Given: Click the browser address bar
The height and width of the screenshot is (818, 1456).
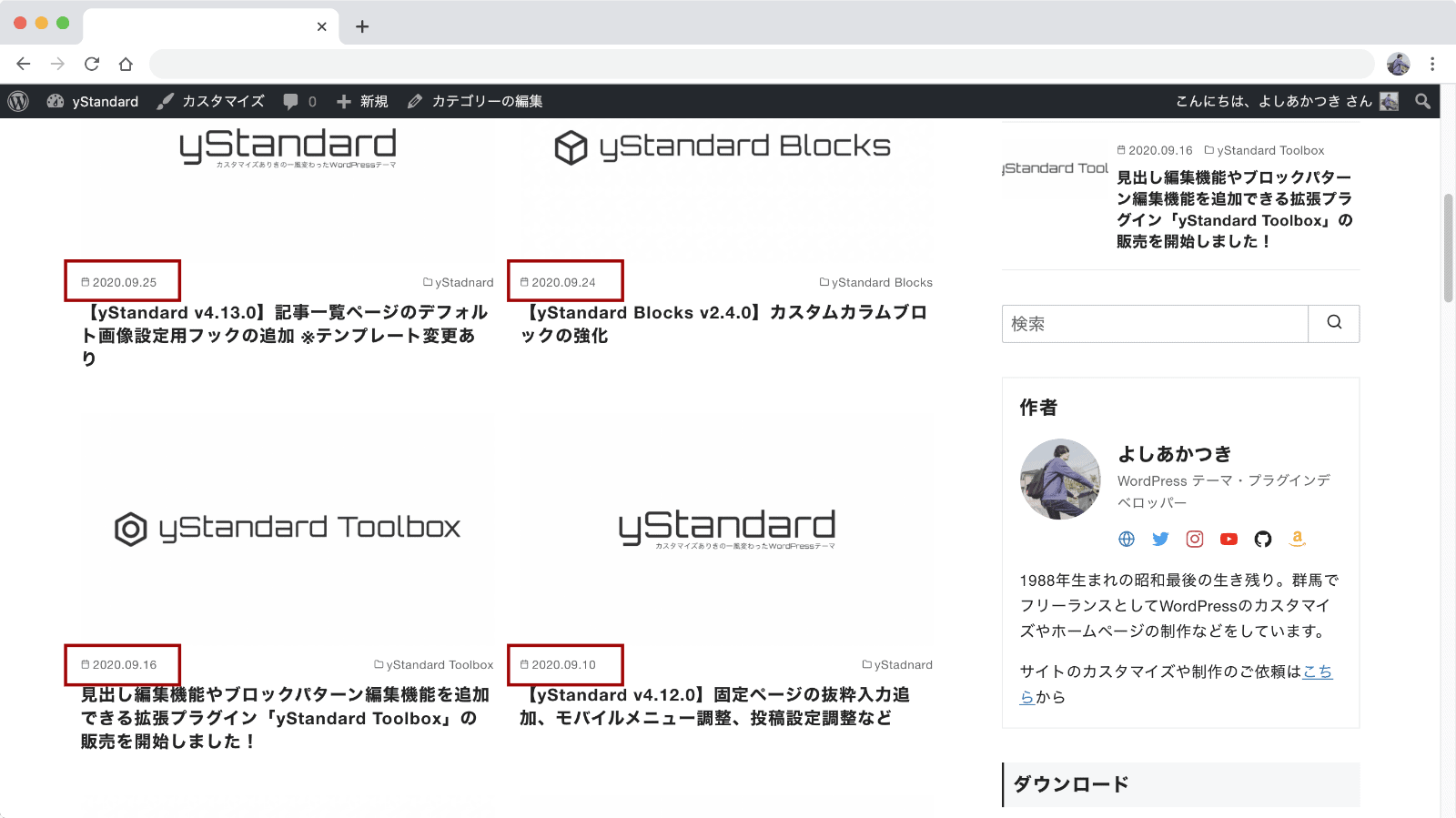Looking at the screenshot, I should click(x=761, y=64).
